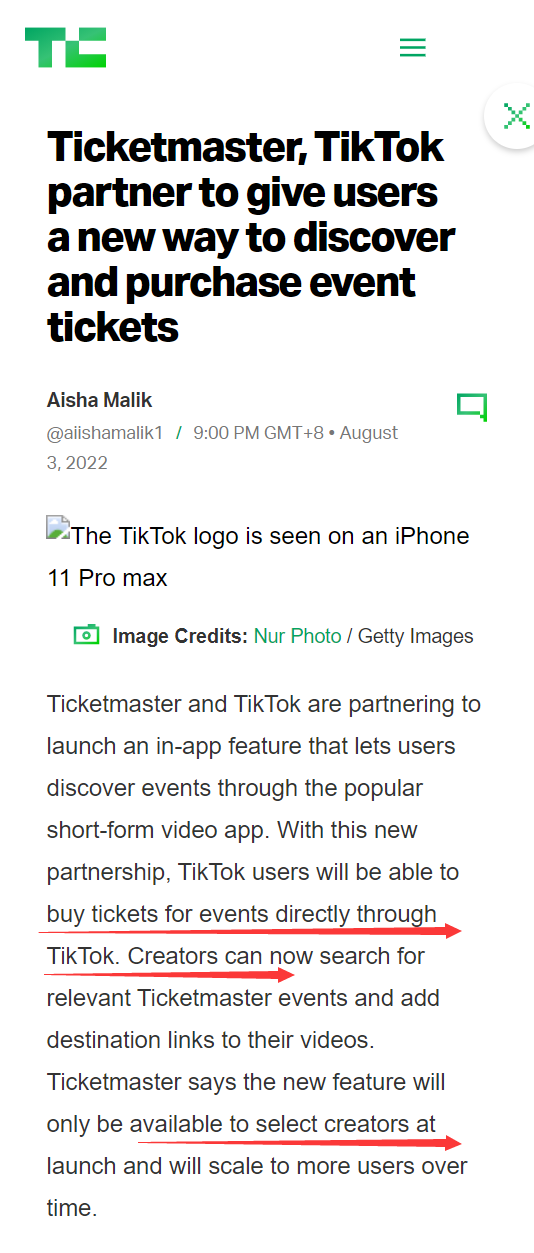This screenshot has width=534, height=1253.
Task: Click the red arrow under 'buy tickets'
Action: (250, 931)
